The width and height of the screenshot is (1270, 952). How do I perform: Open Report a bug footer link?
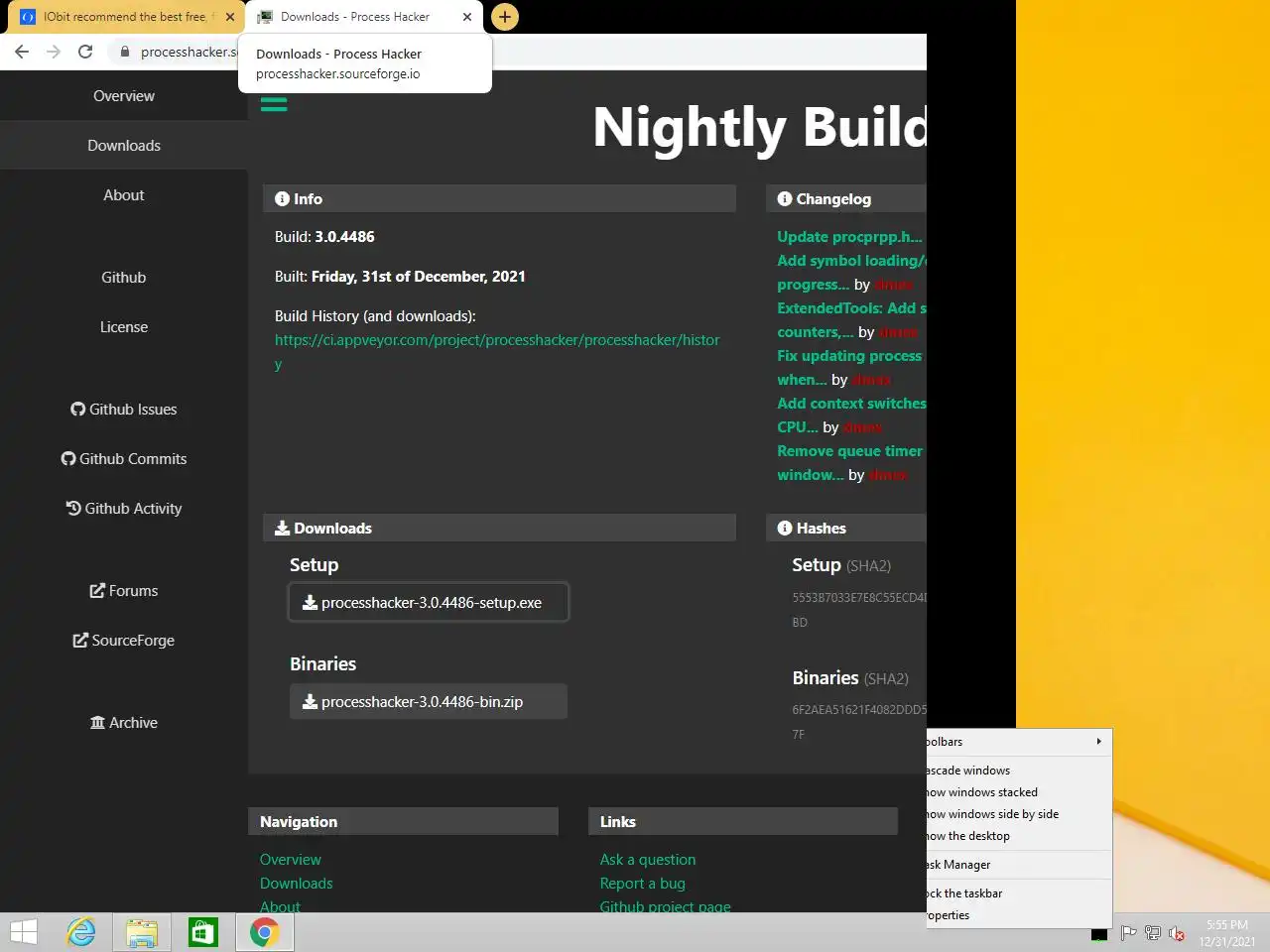[642, 884]
